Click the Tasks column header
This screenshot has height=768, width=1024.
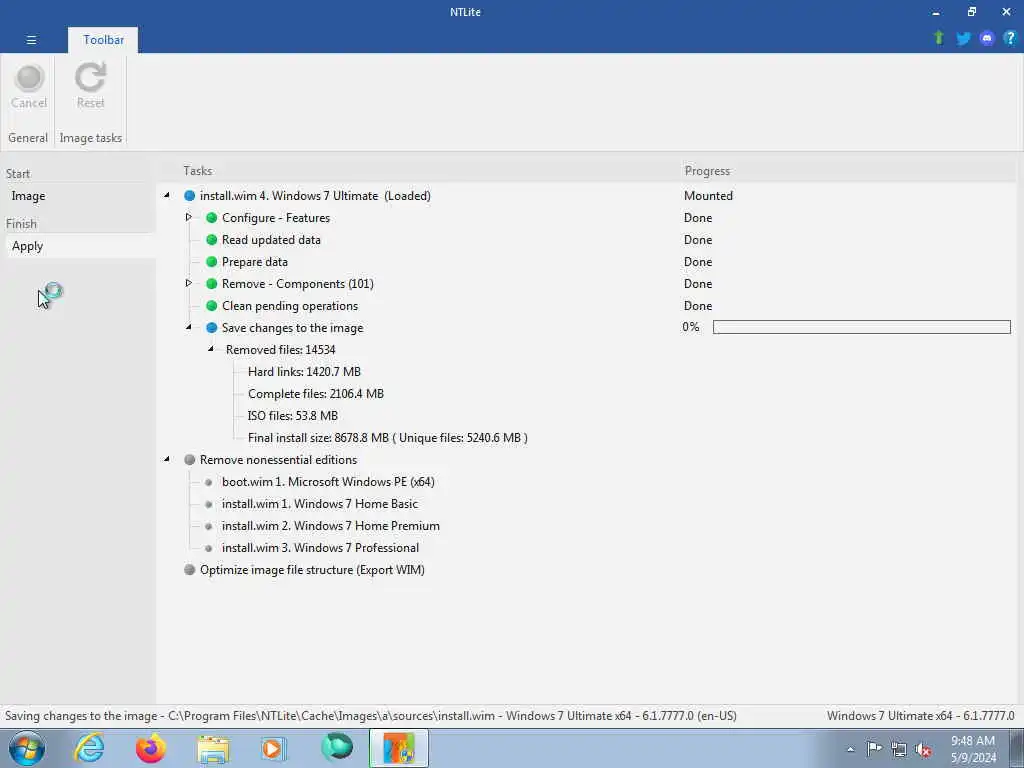[x=198, y=171]
